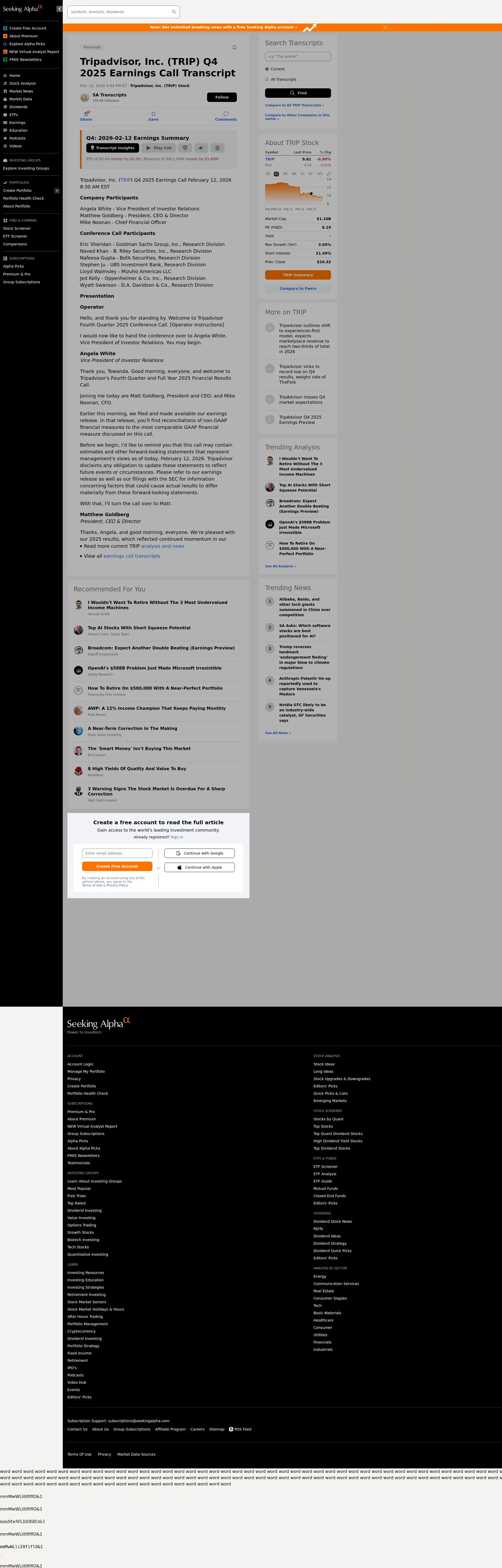This screenshot has width=502, height=1568.
Task: Click into the Enter email address field
Action: coord(117,854)
